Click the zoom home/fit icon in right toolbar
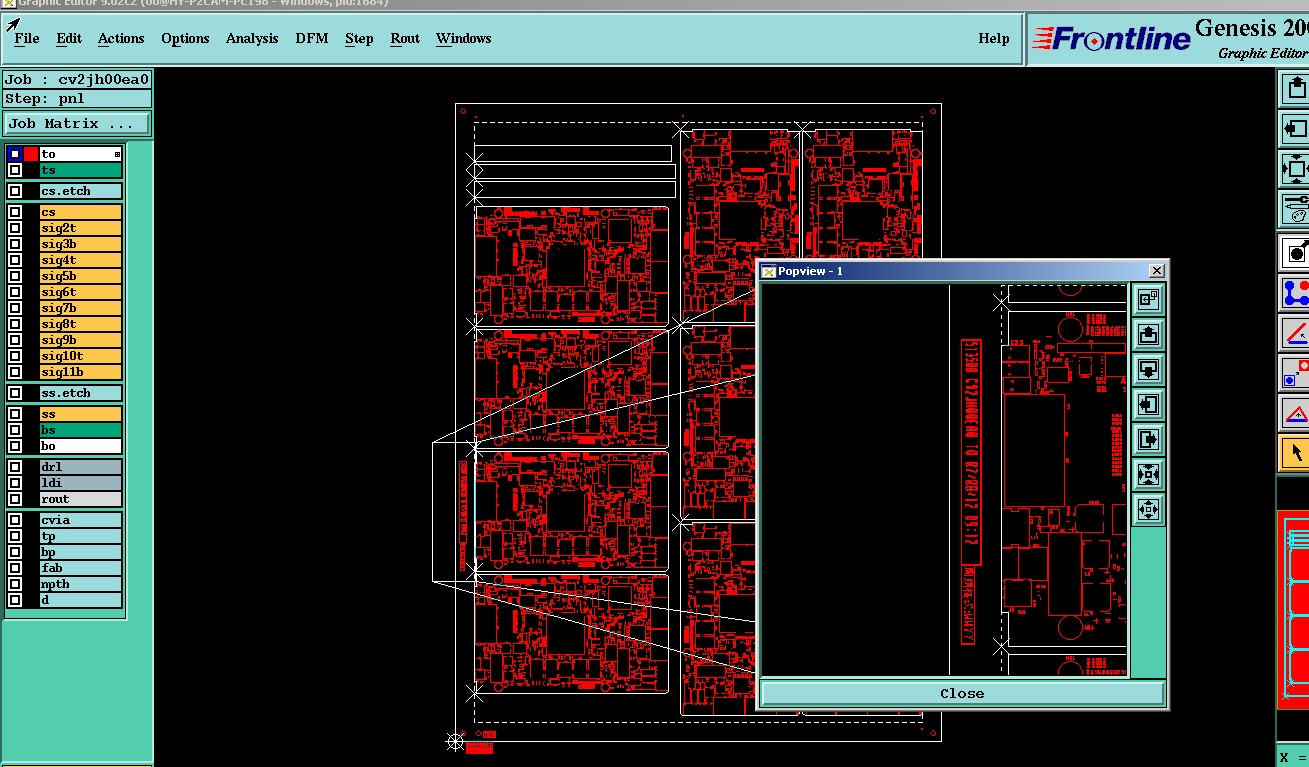The width and height of the screenshot is (1309, 767). pos(1297,169)
